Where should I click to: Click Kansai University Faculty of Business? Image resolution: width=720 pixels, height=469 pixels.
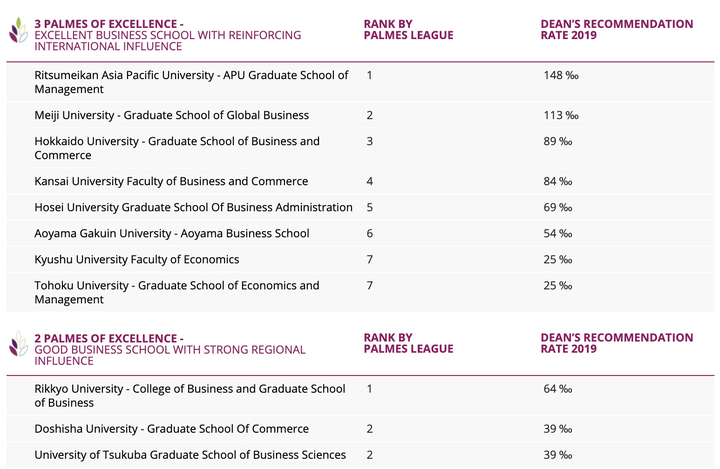tap(171, 181)
